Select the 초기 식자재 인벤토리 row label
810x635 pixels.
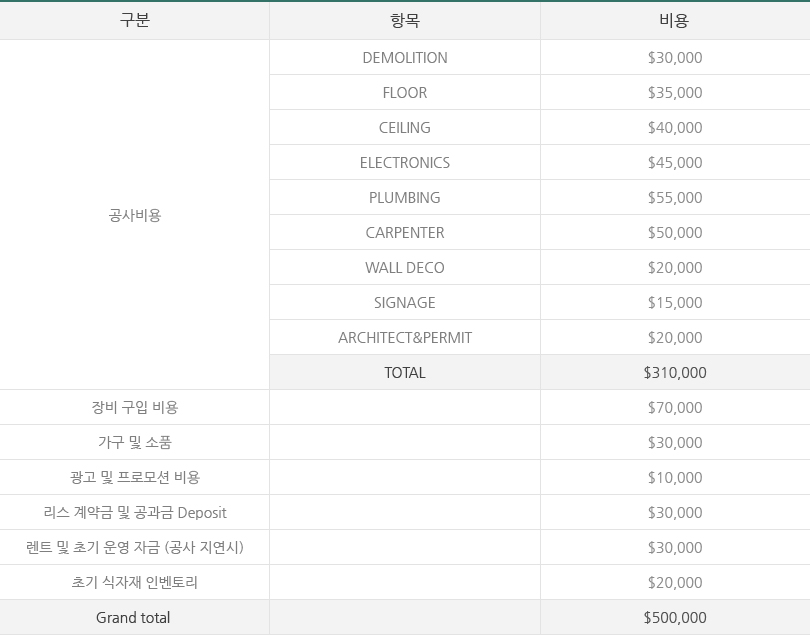(x=135, y=582)
